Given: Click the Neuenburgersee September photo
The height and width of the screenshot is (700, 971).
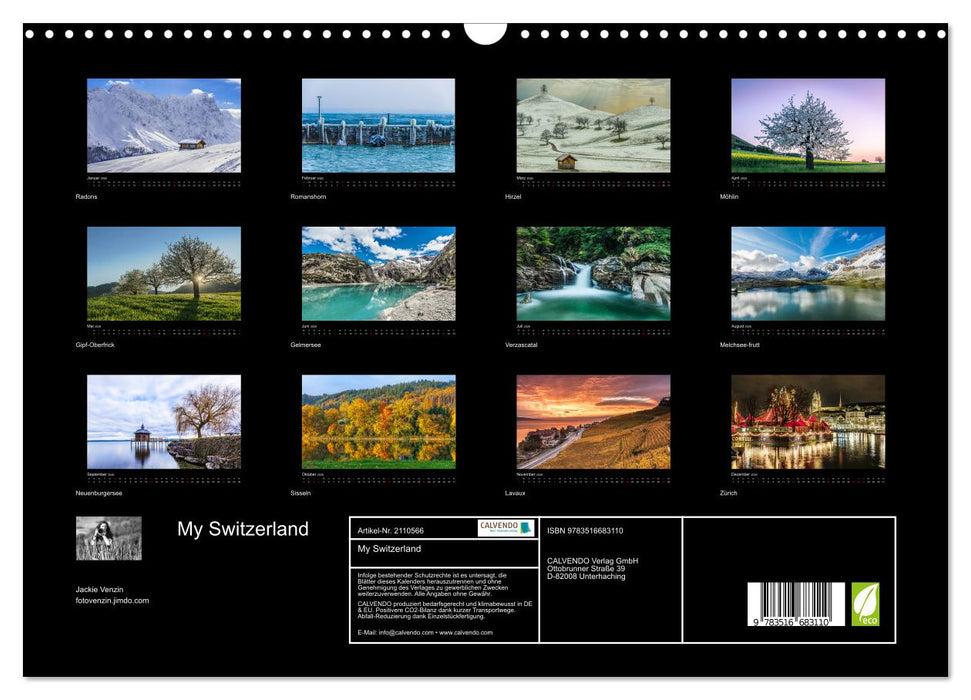Looking at the screenshot, I should (x=162, y=425).
